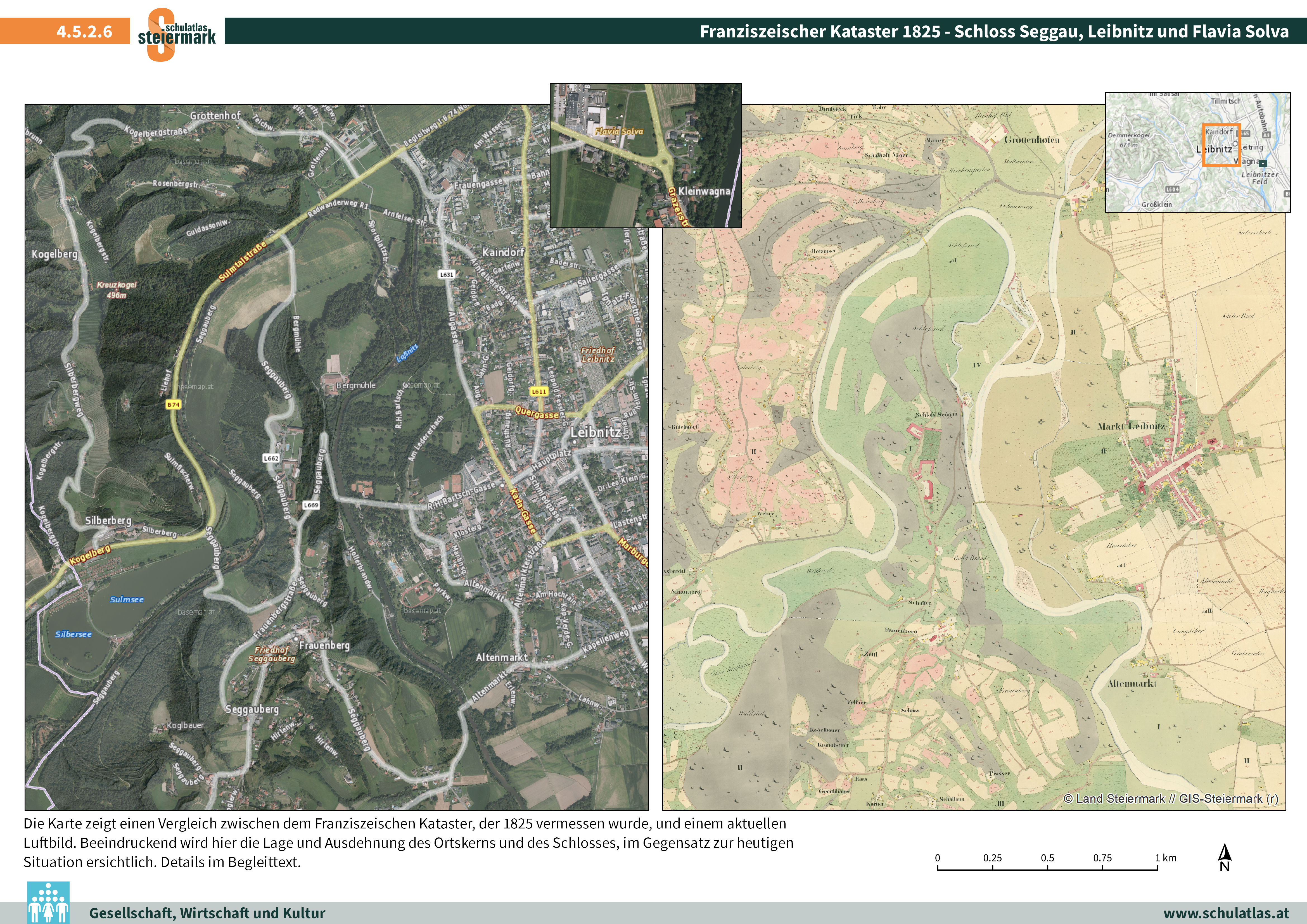1307x924 pixels.
Task: Click the L669 road shield marker
Action: pyautogui.click(x=311, y=505)
